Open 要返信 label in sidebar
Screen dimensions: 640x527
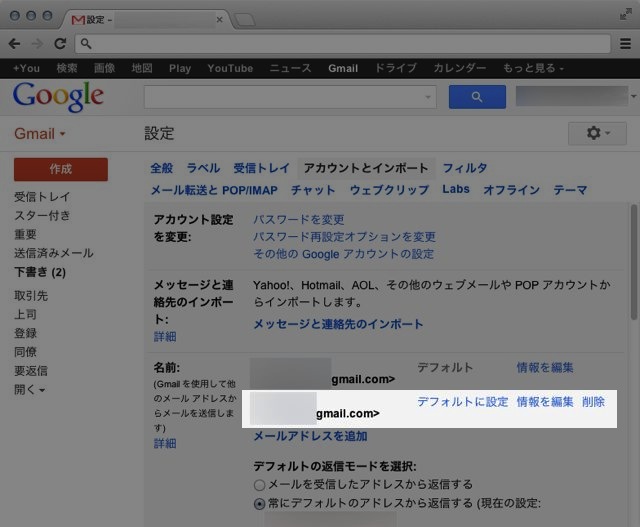click(x=31, y=371)
